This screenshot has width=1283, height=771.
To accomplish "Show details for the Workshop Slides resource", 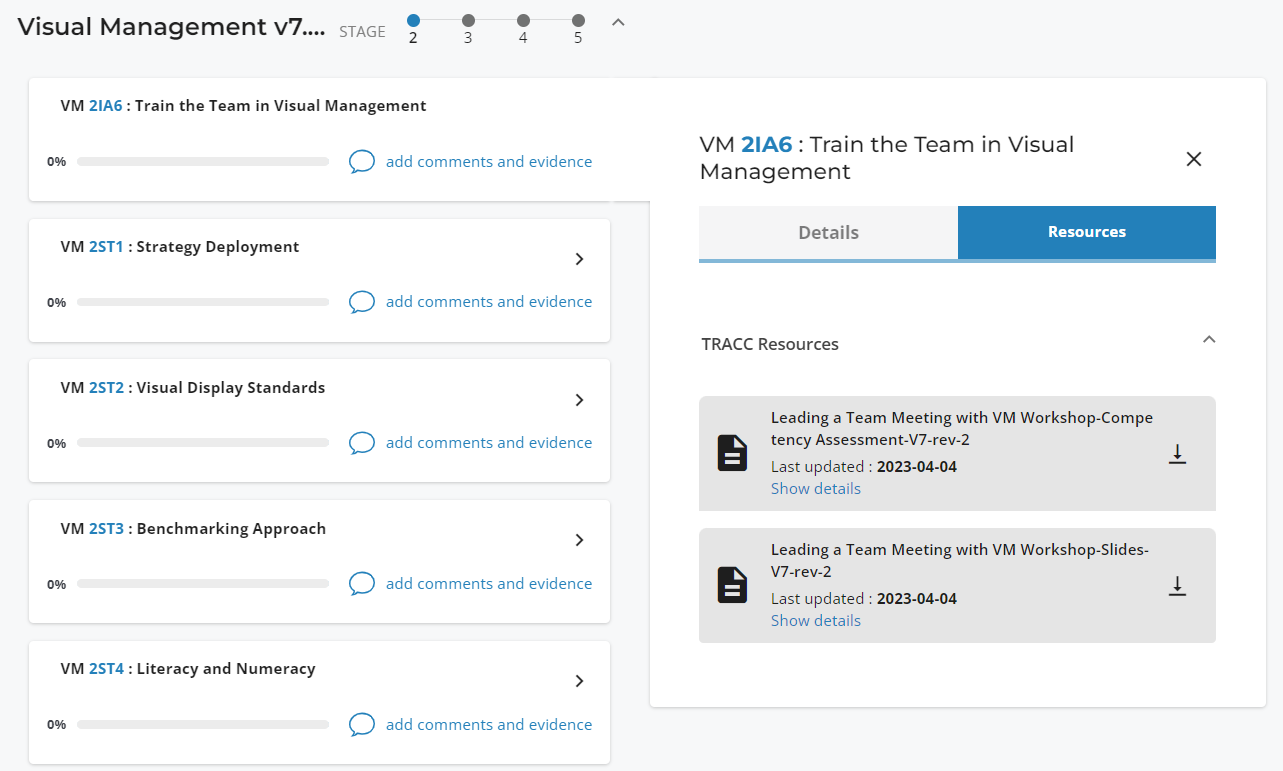I will (815, 620).
